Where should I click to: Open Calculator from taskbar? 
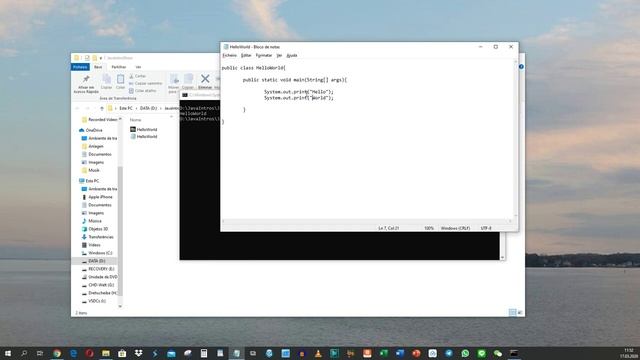click(x=204, y=353)
